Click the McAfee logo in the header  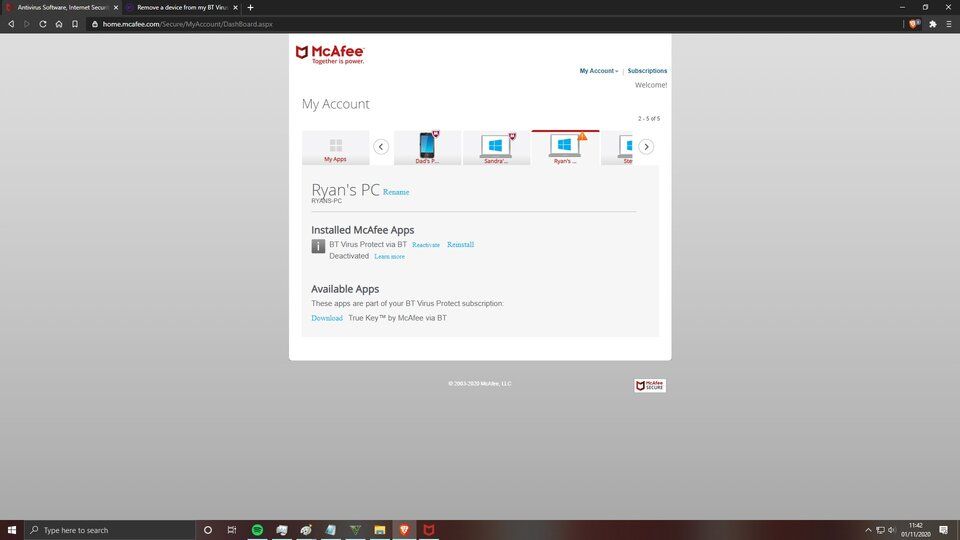click(x=330, y=54)
